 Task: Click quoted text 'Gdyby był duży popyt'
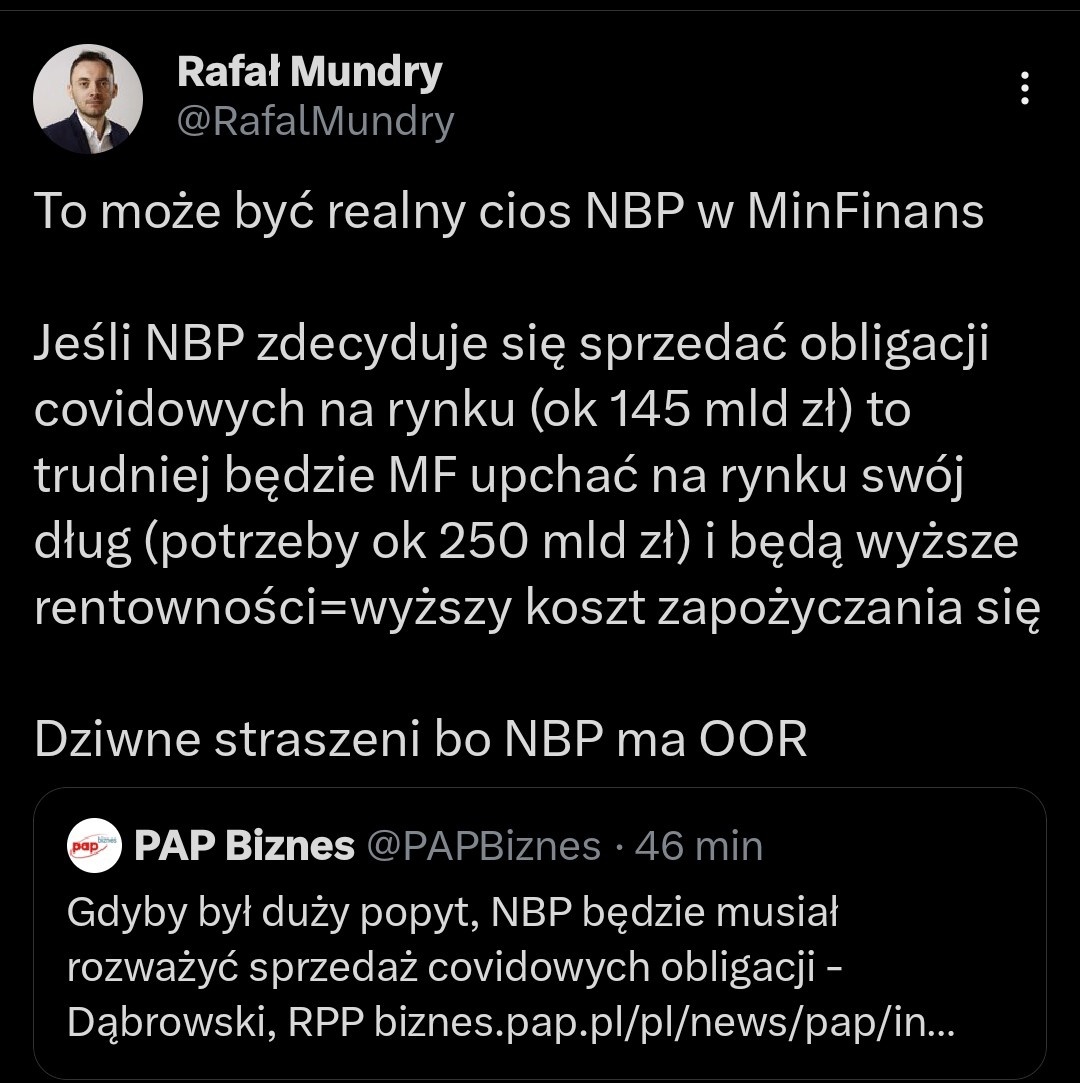[x=273, y=913]
